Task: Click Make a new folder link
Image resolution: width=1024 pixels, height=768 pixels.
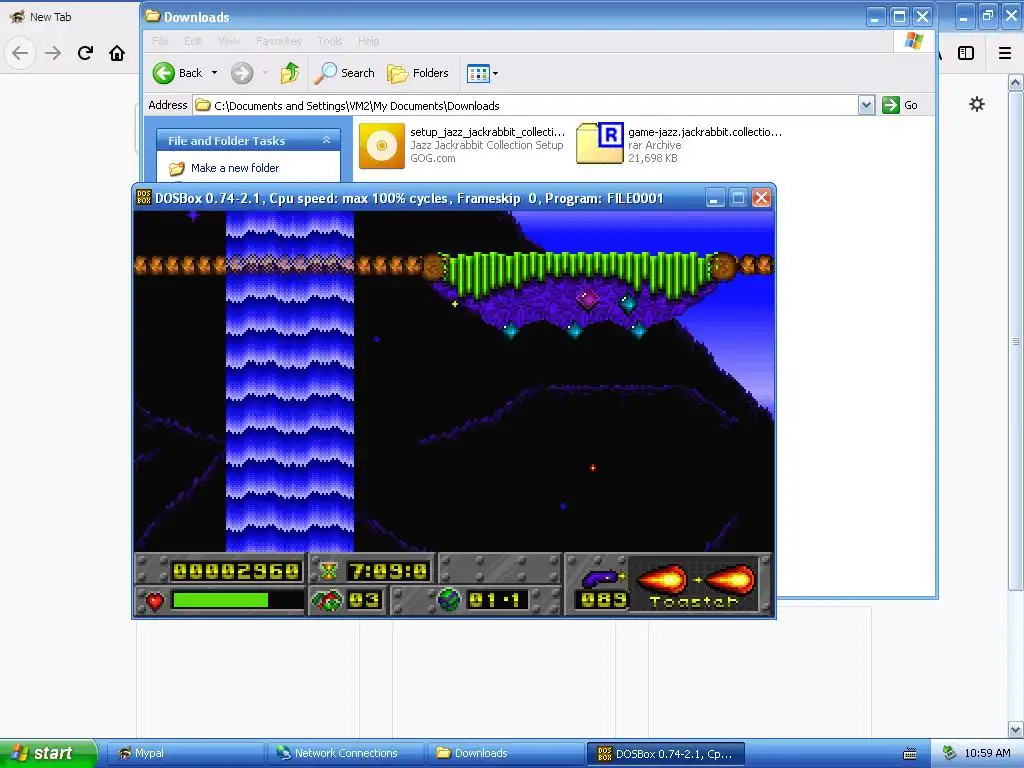Action: tap(234, 168)
